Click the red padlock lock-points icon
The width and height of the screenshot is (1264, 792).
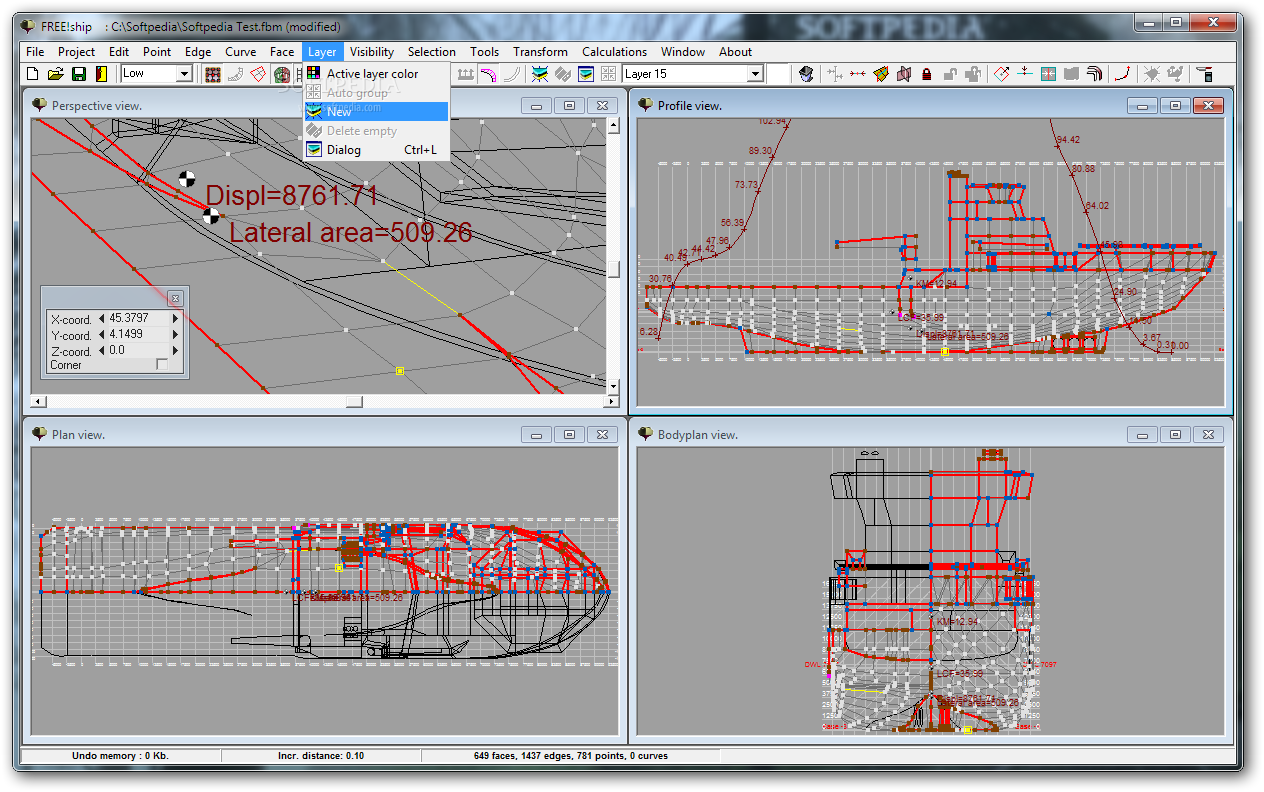coord(927,74)
